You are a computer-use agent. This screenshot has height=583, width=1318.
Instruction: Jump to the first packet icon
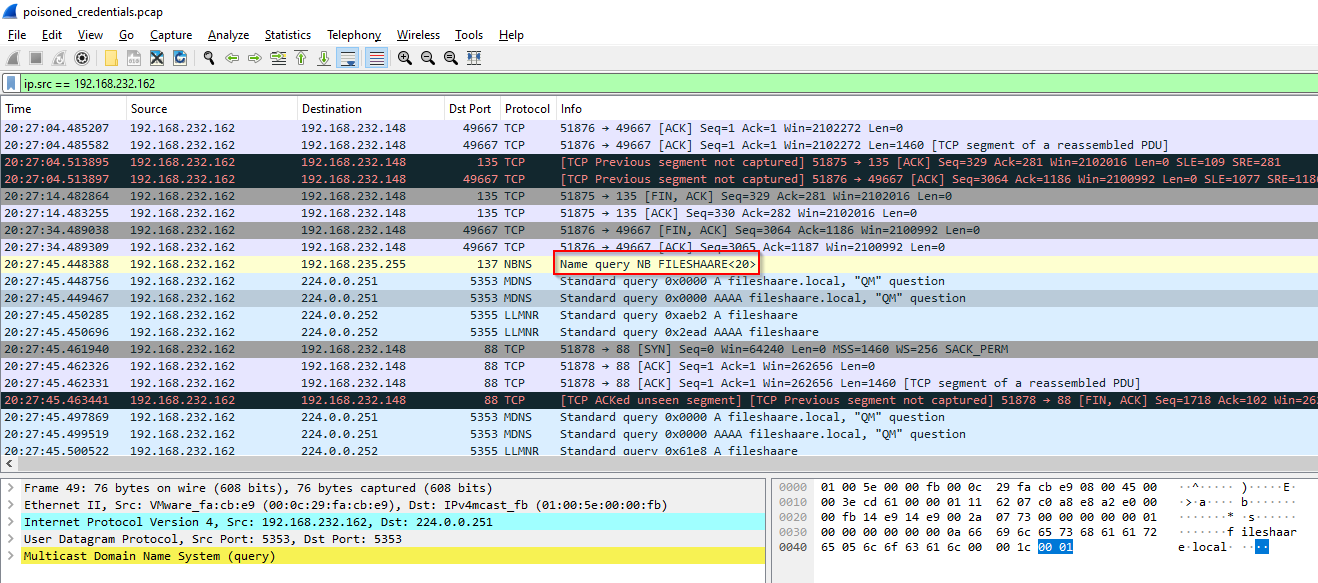(301, 58)
